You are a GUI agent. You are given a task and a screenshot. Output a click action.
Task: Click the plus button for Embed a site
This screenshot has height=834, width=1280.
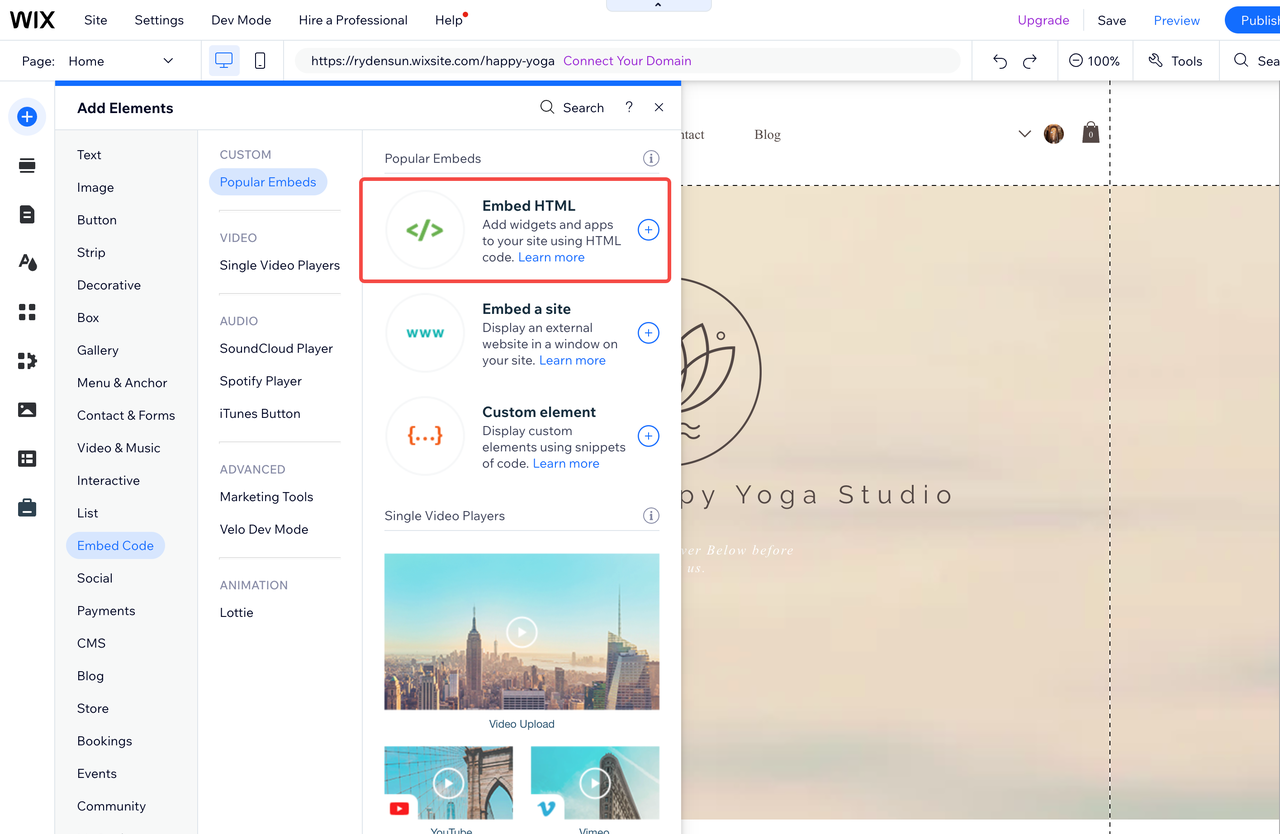[648, 333]
